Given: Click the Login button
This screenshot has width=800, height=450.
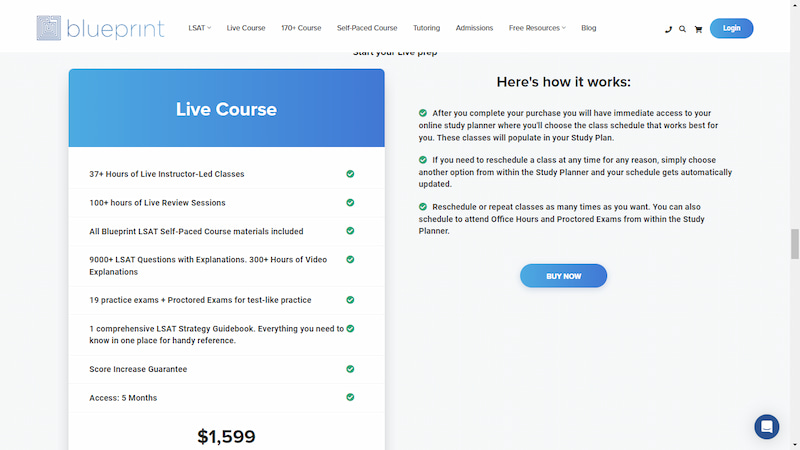Looking at the screenshot, I should coord(731,28).
